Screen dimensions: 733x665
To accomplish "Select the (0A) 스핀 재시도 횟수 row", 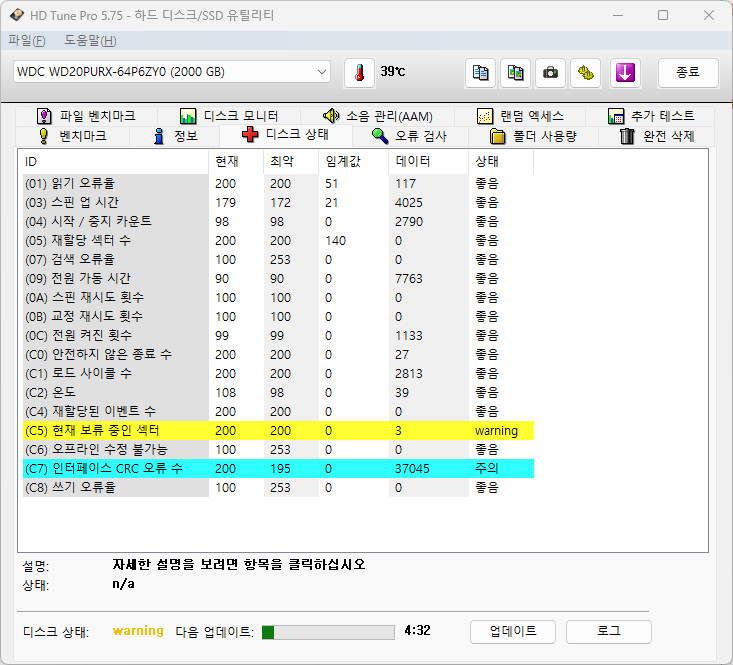I will (278, 297).
